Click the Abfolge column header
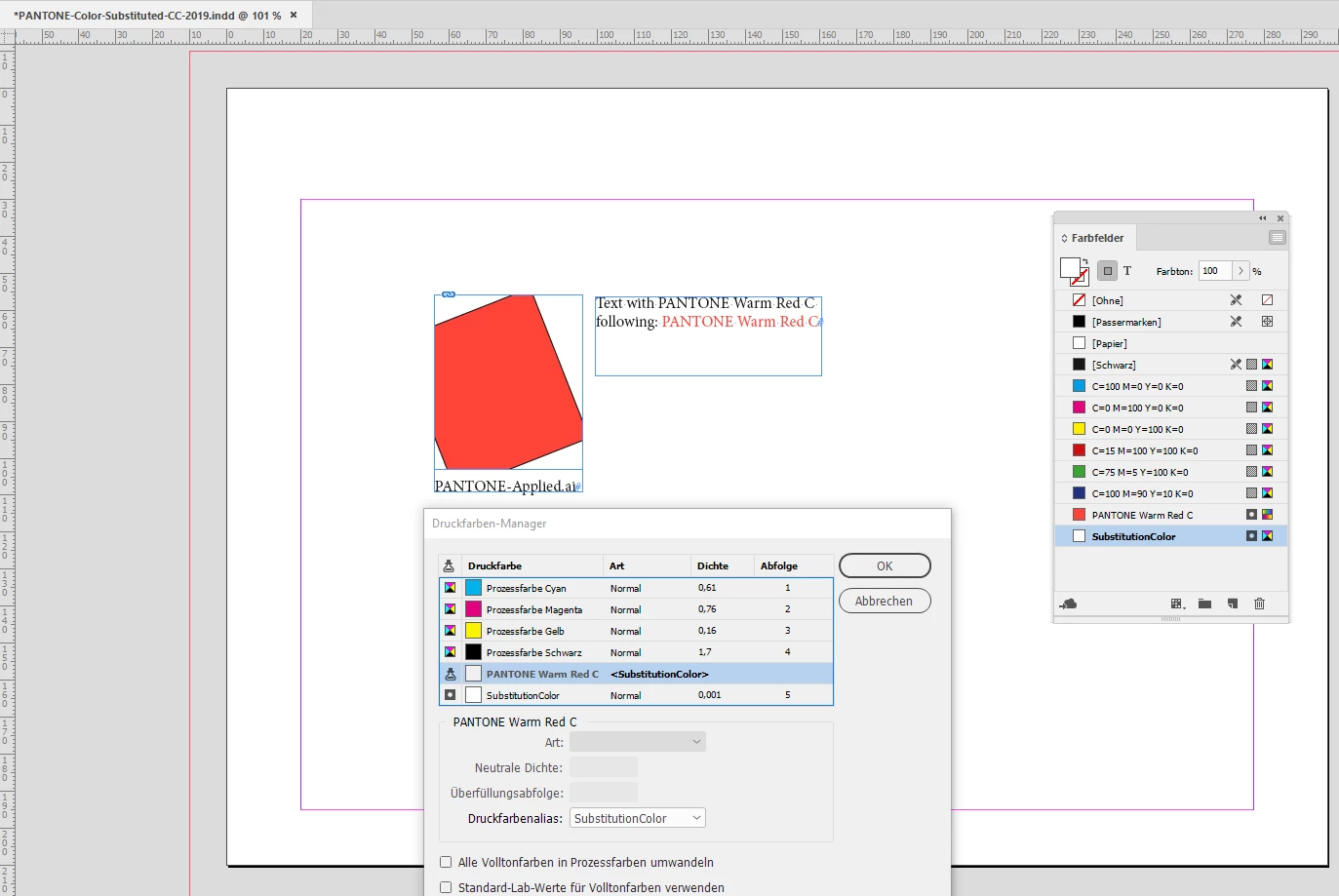Screen dimensions: 1339x896 794,565
